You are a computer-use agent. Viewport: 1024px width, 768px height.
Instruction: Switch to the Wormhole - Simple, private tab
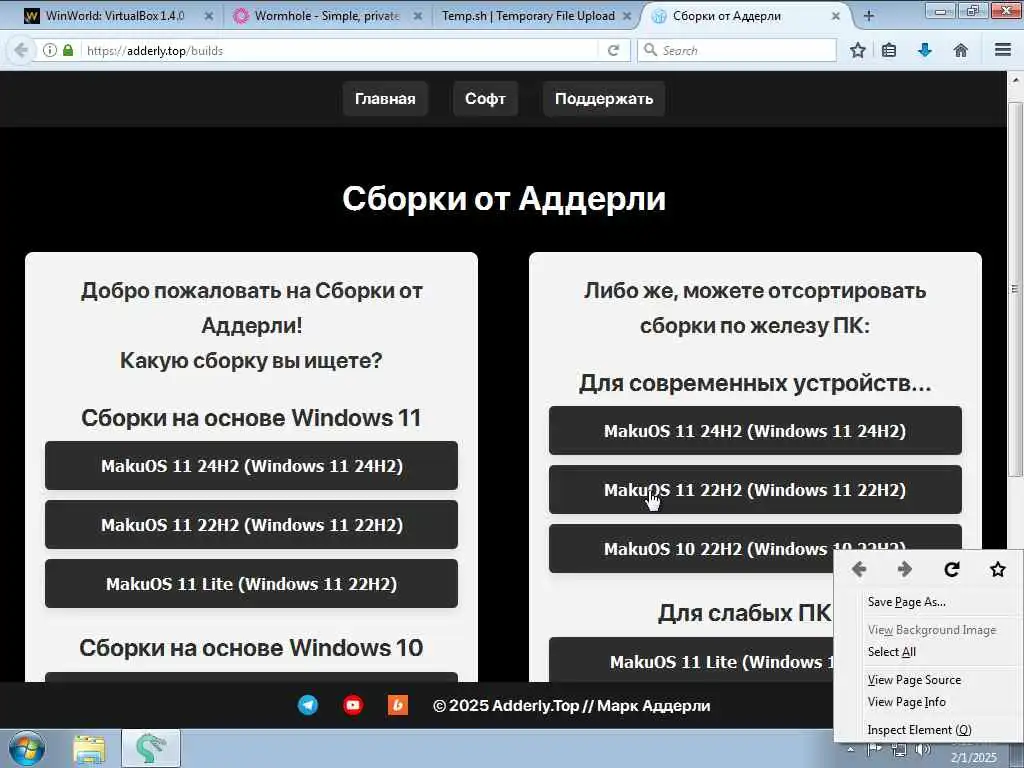click(x=327, y=16)
